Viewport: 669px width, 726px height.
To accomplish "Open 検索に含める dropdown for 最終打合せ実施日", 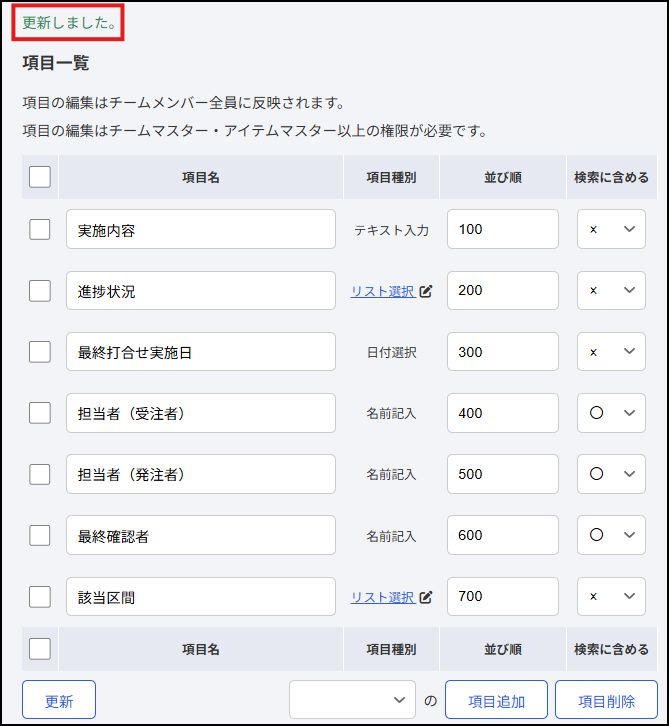I will pyautogui.click(x=611, y=351).
